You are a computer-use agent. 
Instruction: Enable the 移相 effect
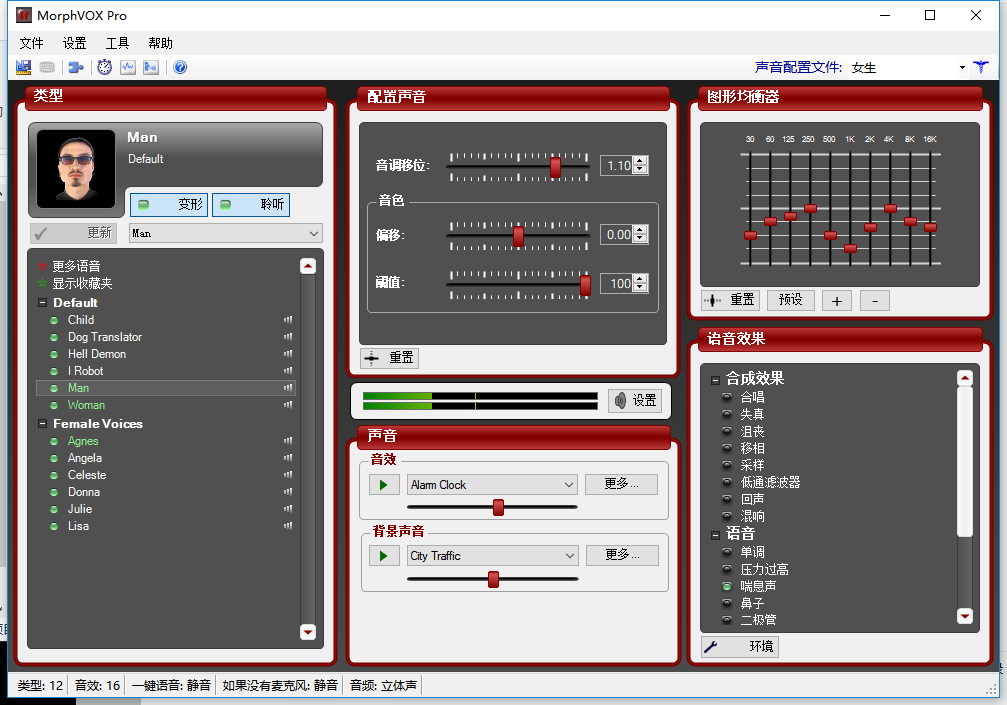(727, 448)
